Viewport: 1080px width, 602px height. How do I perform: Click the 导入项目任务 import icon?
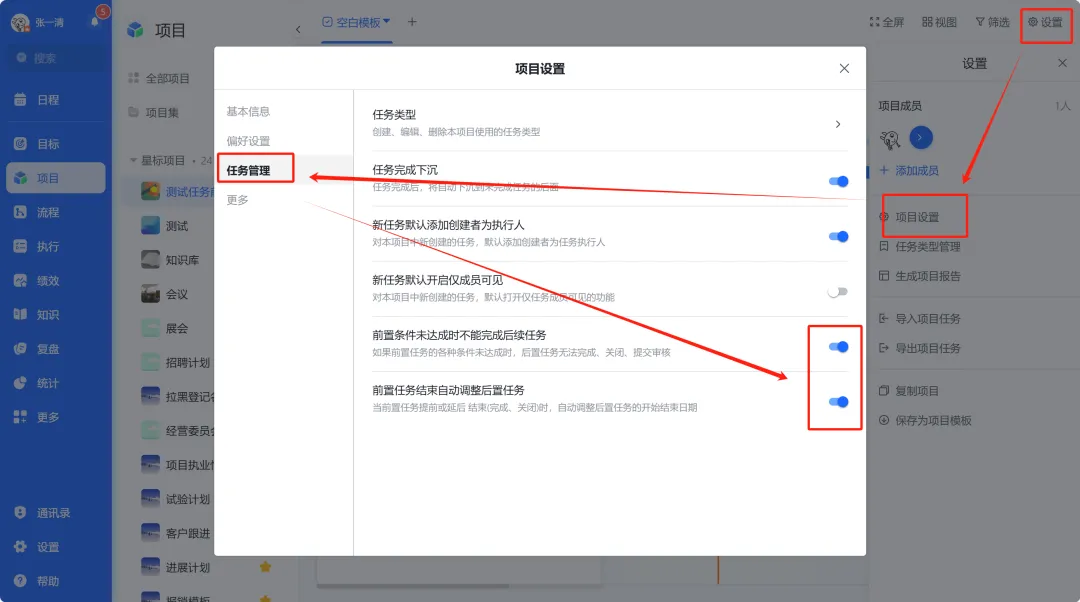pos(884,318)
